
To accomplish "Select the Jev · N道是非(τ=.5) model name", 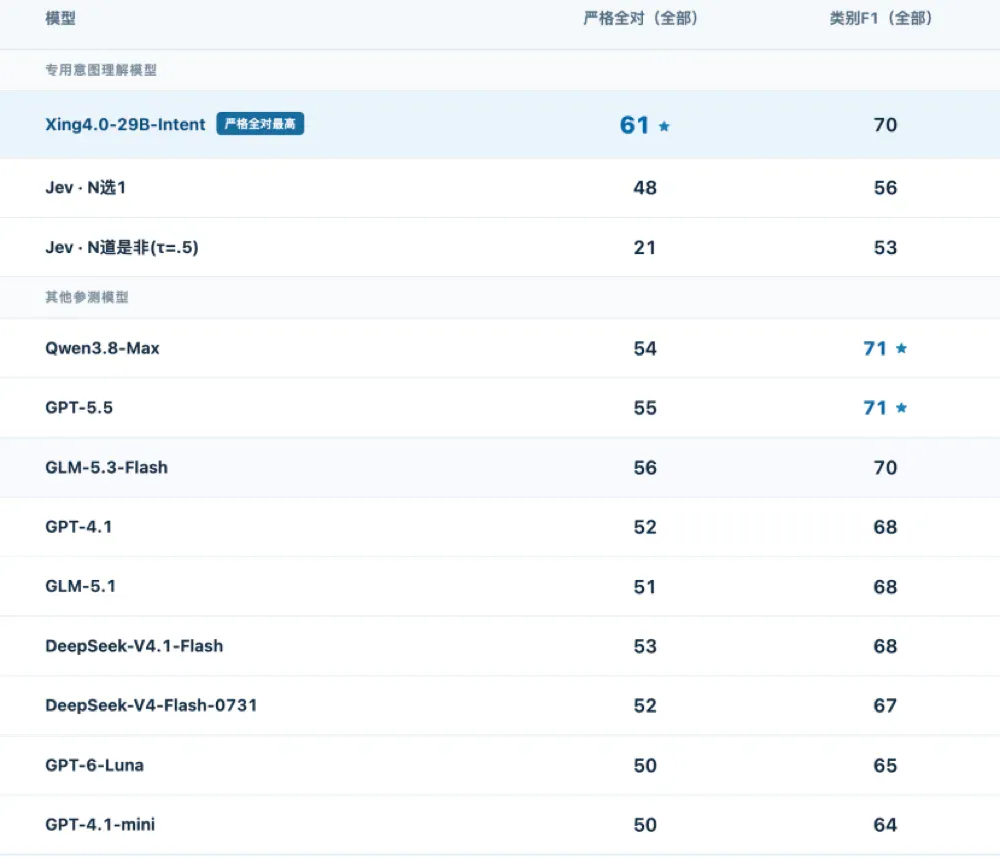I will [122, 247].
